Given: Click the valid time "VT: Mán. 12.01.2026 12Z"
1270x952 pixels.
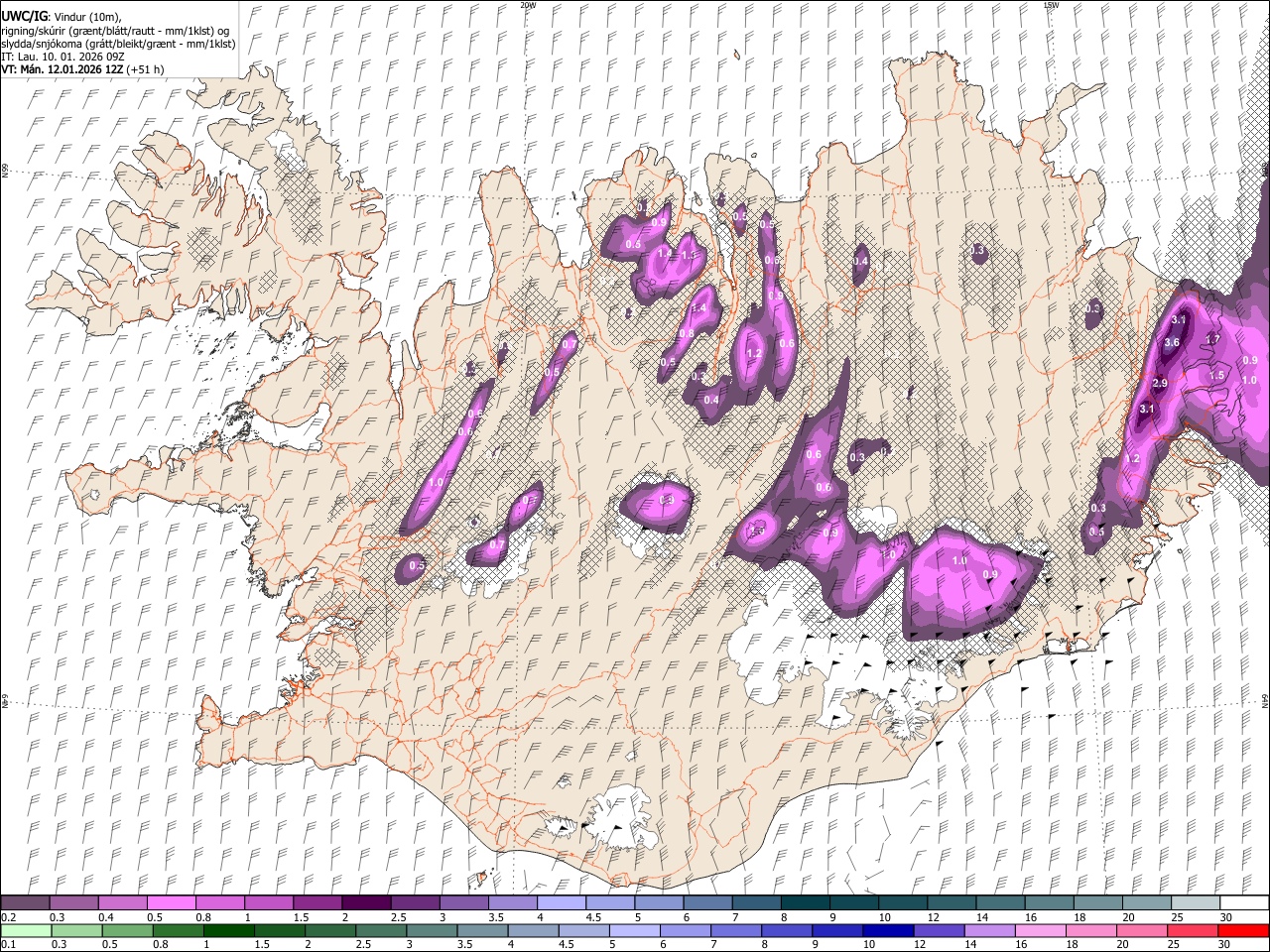Looking at the screenshot, I should click(64, 69).
